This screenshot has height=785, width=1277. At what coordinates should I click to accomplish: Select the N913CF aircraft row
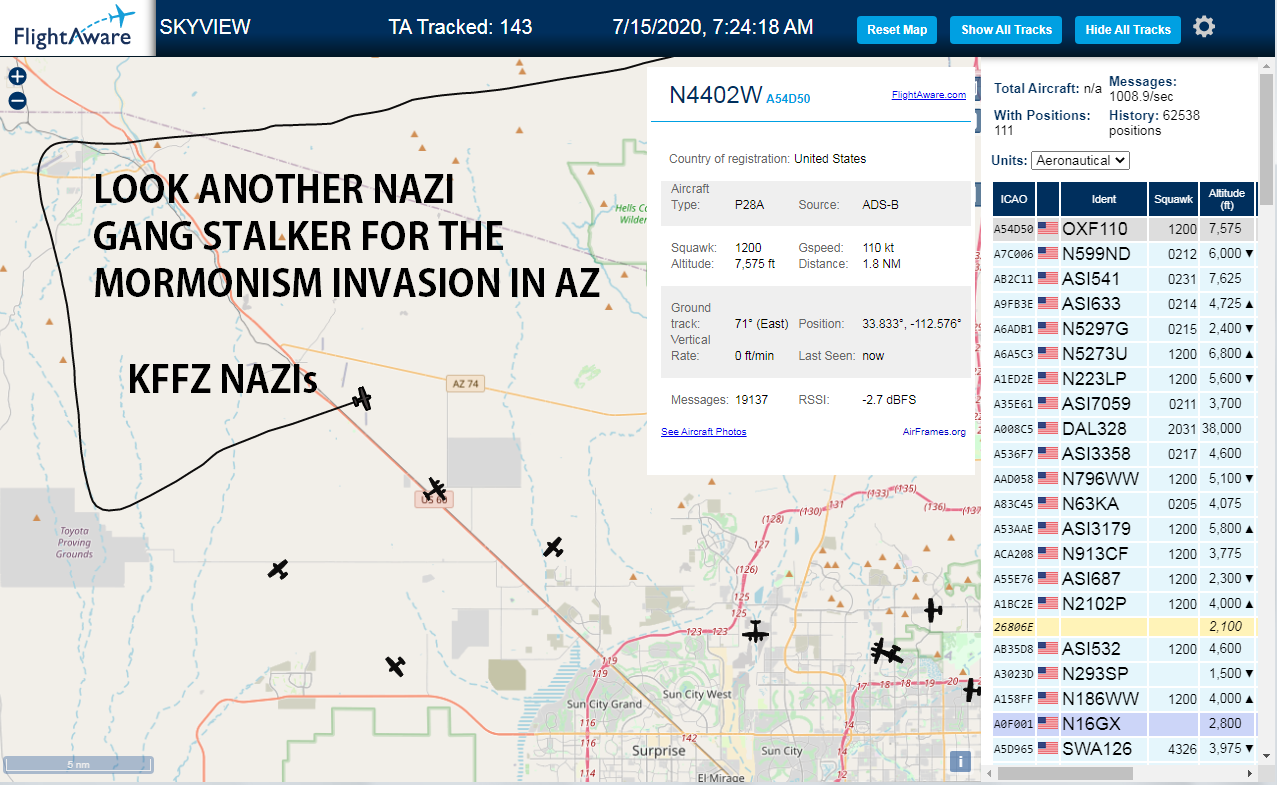1124,554
